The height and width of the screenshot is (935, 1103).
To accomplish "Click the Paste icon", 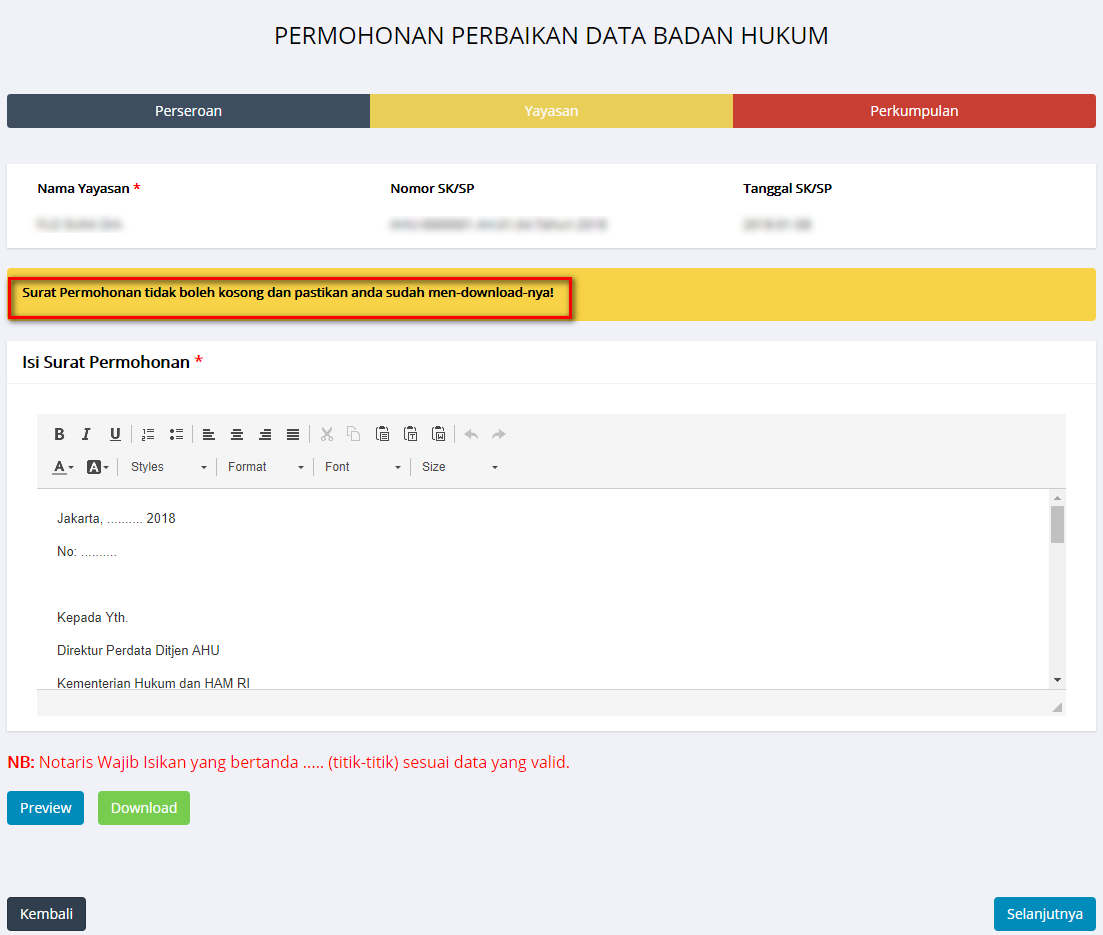I will 382,434.
